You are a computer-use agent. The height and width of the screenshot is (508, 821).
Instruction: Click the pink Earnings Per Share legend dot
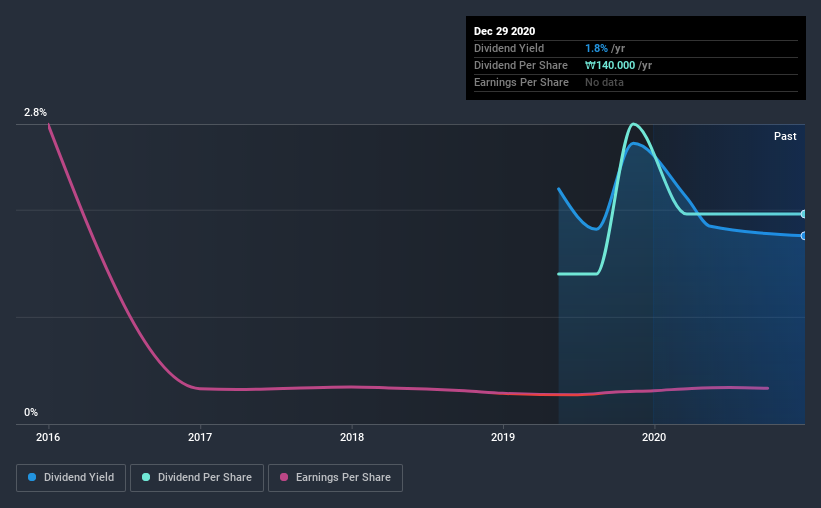pyautogui.click(x=284, y=477)
